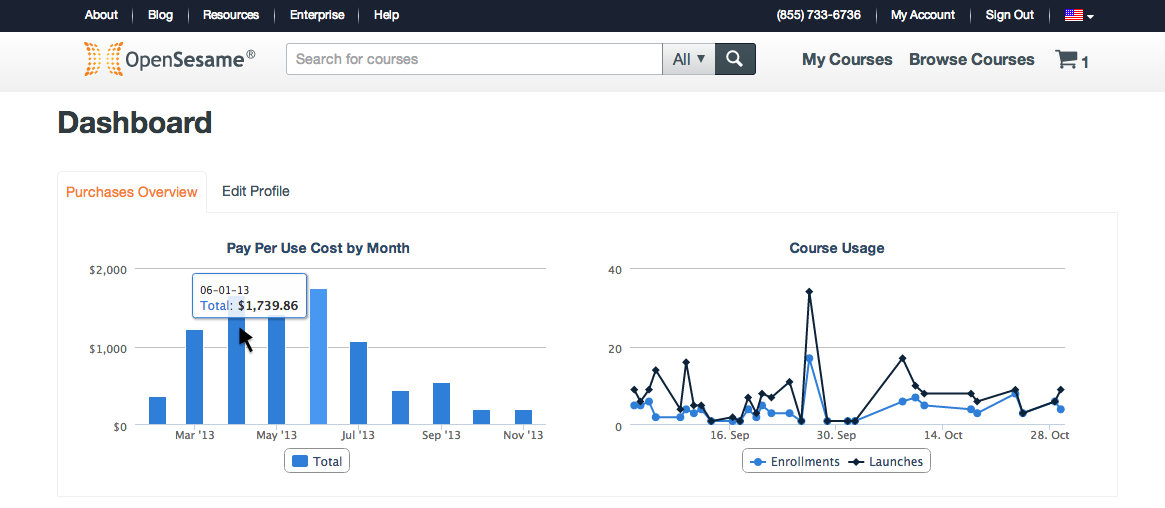The height and width of the screenshot is (508, 1165).
Task: Switch to the Edit Profile tab
Action: click(x=256, y=191)
